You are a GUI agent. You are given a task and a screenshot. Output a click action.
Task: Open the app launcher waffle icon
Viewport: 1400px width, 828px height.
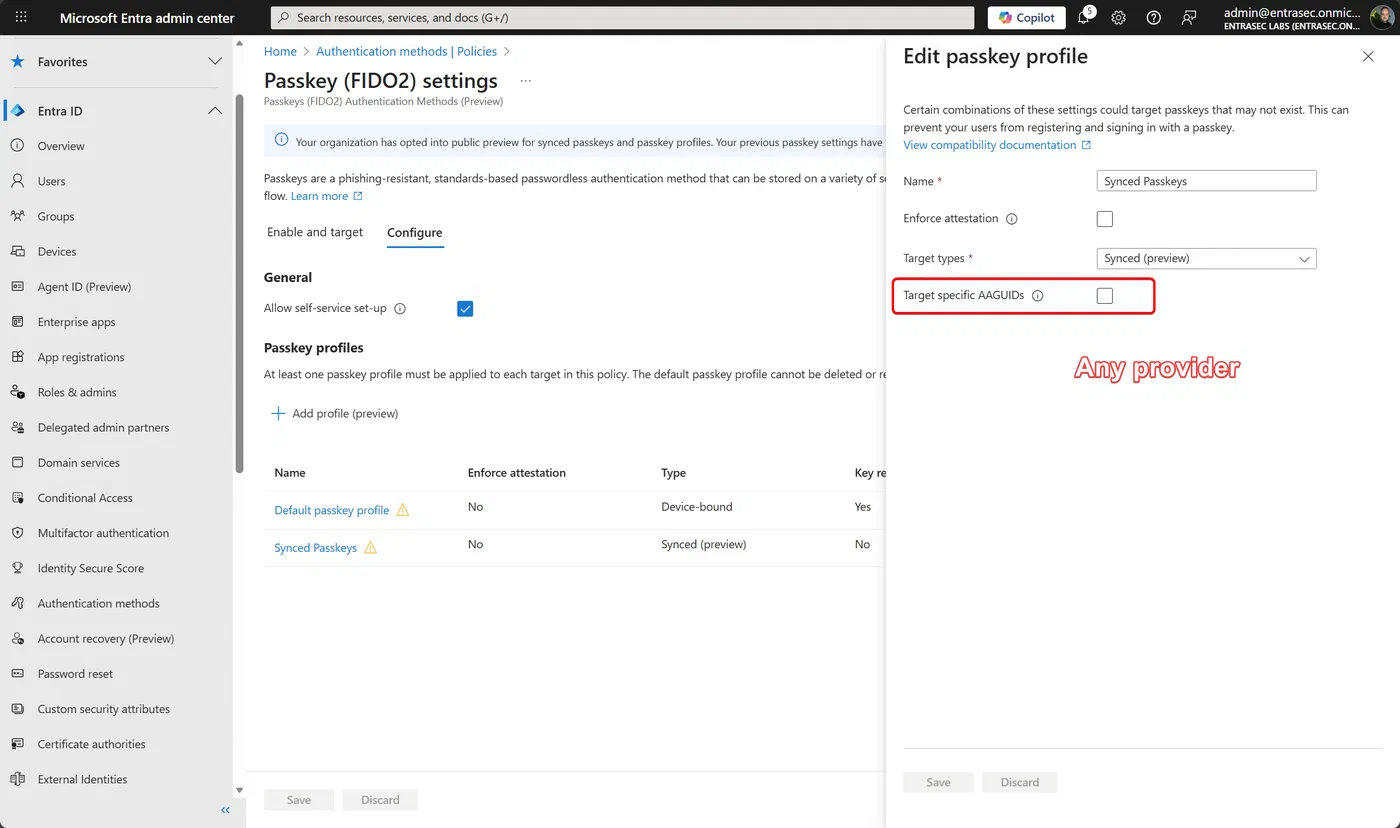[21, 17]
